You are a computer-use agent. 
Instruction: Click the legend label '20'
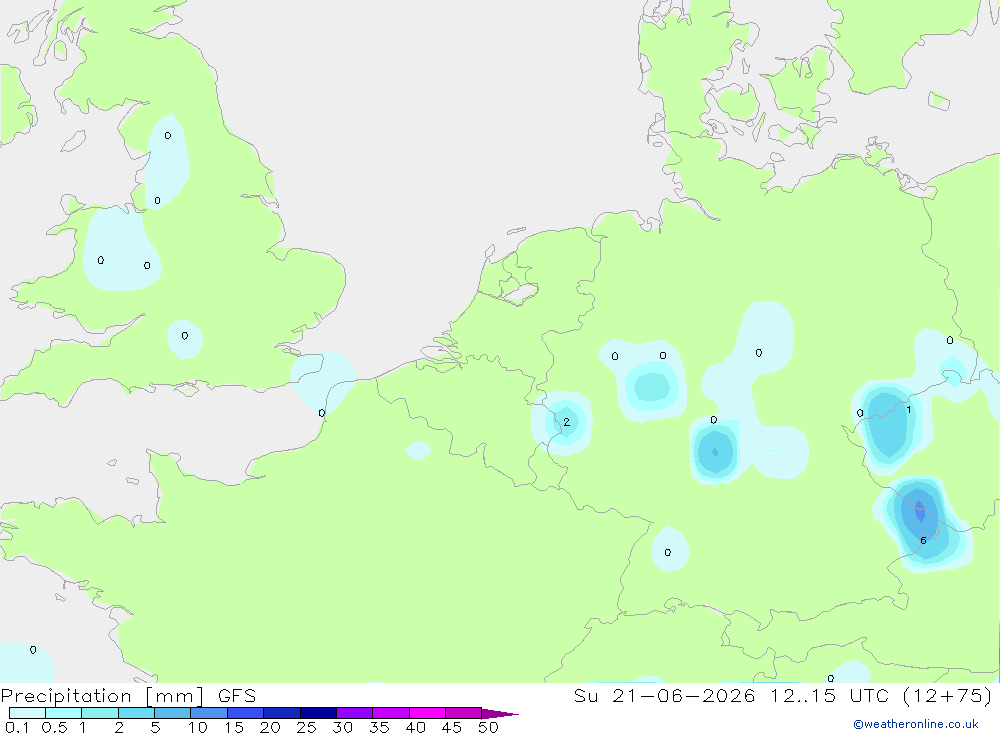(270, 727)
